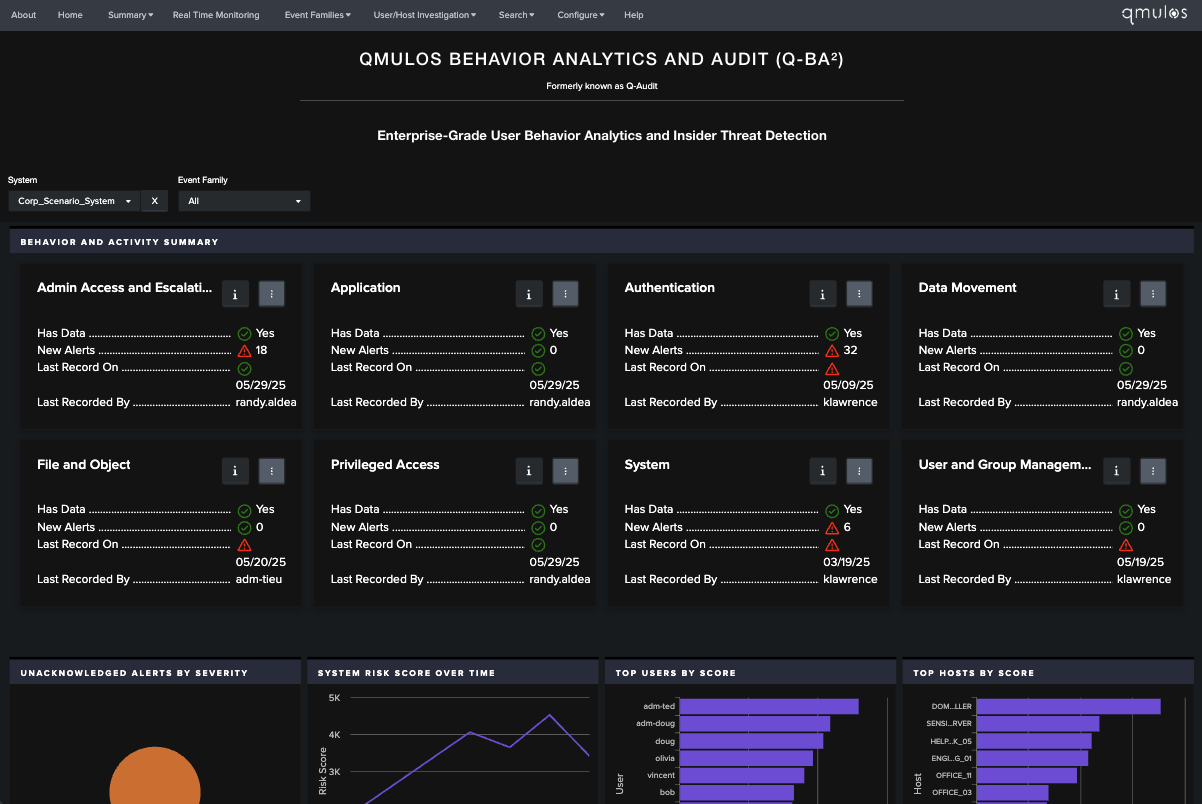
Task: Open info icon on Admin Access card
Action: [235, 293]
